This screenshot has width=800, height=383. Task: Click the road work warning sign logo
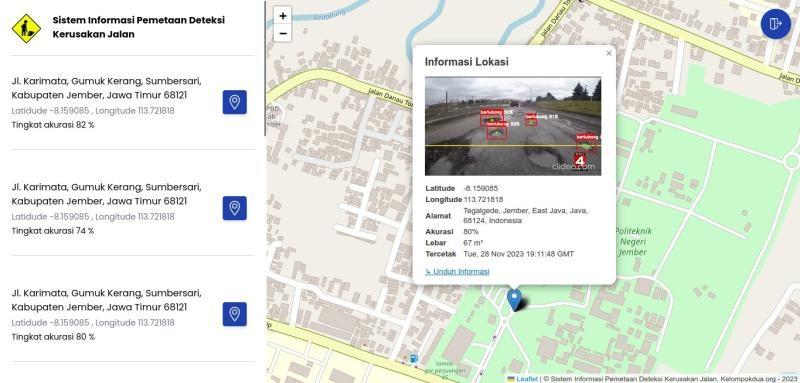26,28
